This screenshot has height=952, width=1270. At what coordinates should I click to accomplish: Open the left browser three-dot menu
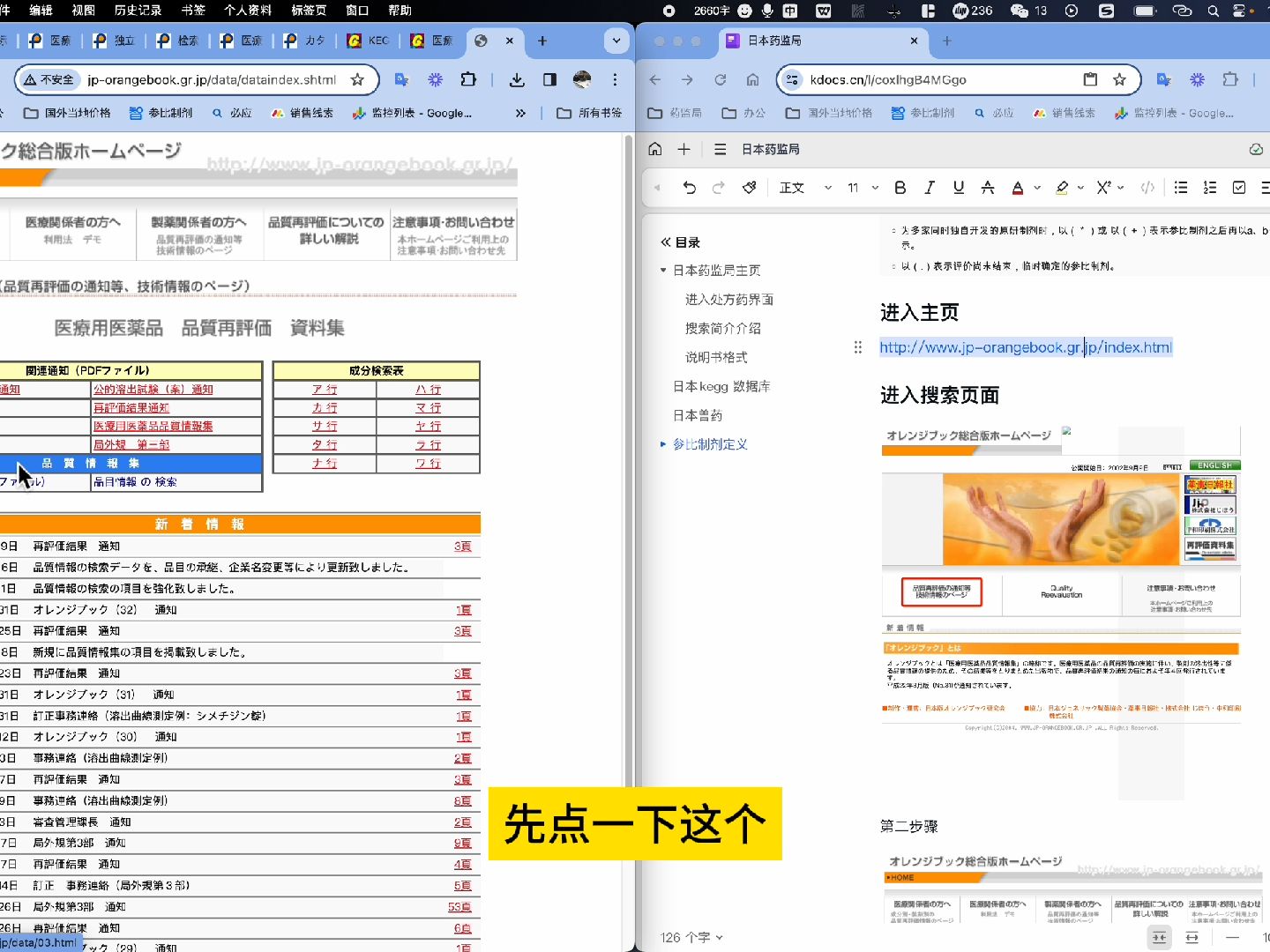tap(615, 79)
